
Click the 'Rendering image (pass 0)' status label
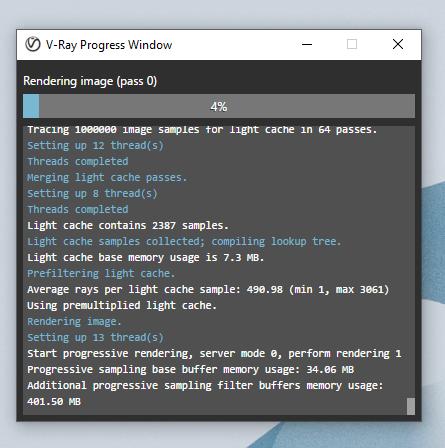90,81
